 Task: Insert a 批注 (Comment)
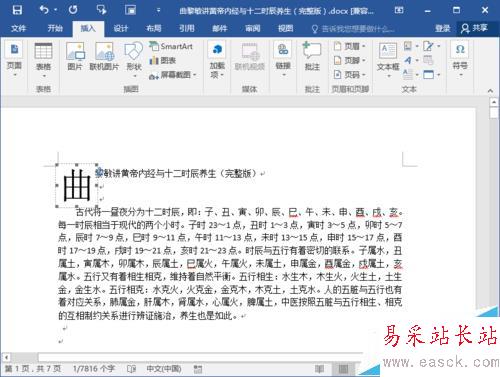[312, 57]
